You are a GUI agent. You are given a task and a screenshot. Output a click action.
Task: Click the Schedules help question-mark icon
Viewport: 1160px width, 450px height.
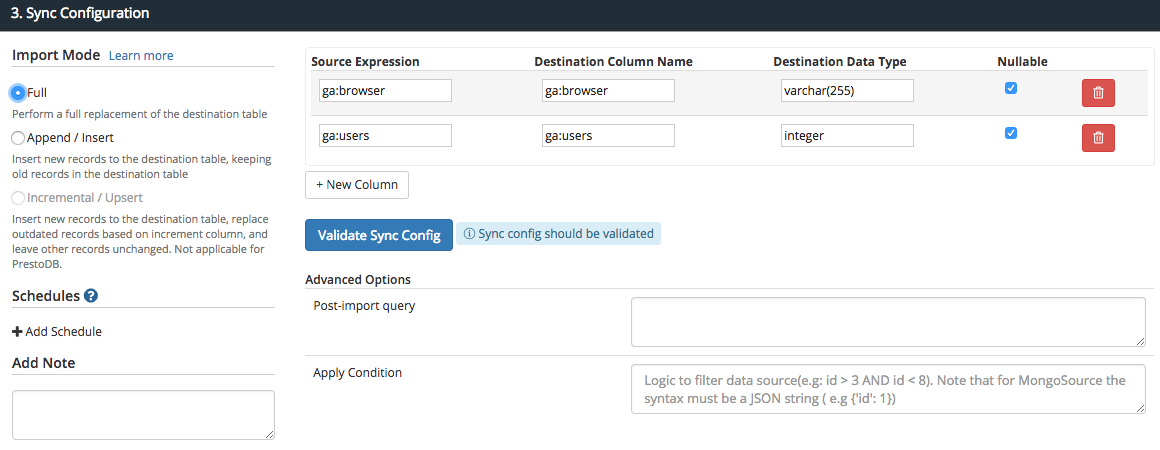click(91, 296)
